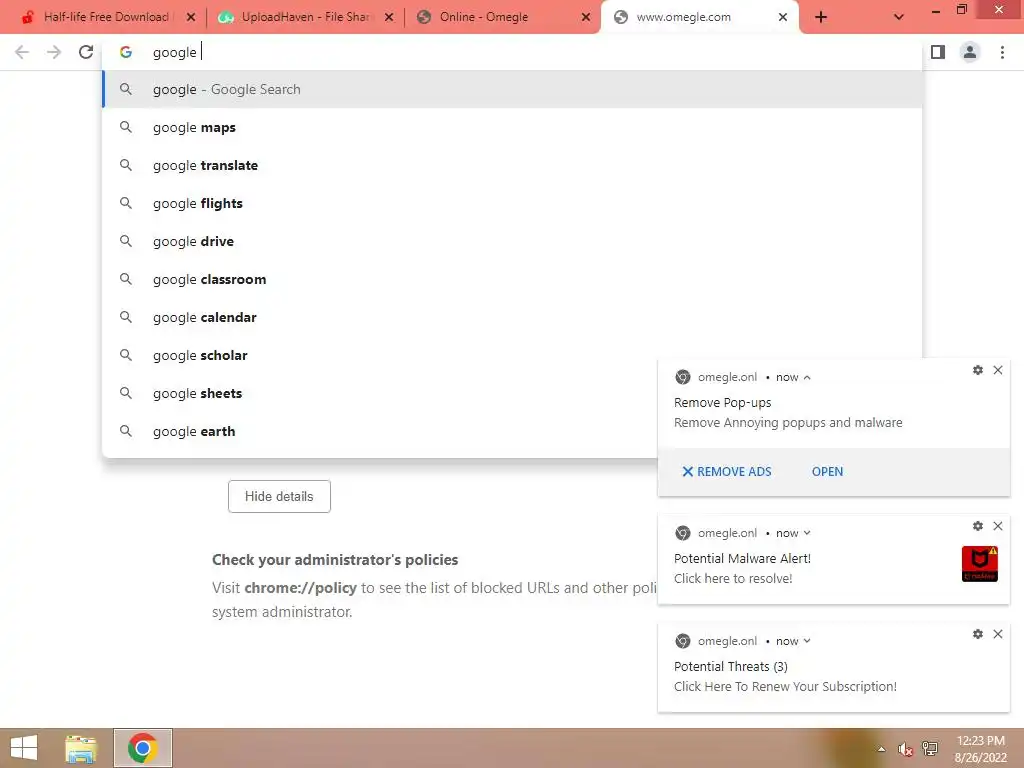Go forward to next page

pos(54,52)
